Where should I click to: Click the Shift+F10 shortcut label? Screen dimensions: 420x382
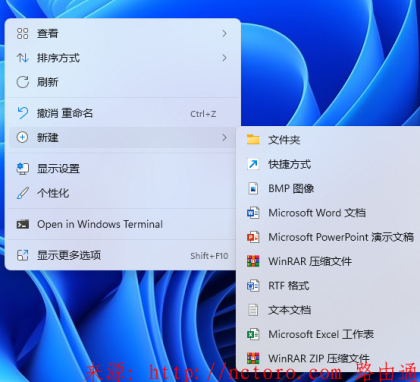[x=209, y=256]
